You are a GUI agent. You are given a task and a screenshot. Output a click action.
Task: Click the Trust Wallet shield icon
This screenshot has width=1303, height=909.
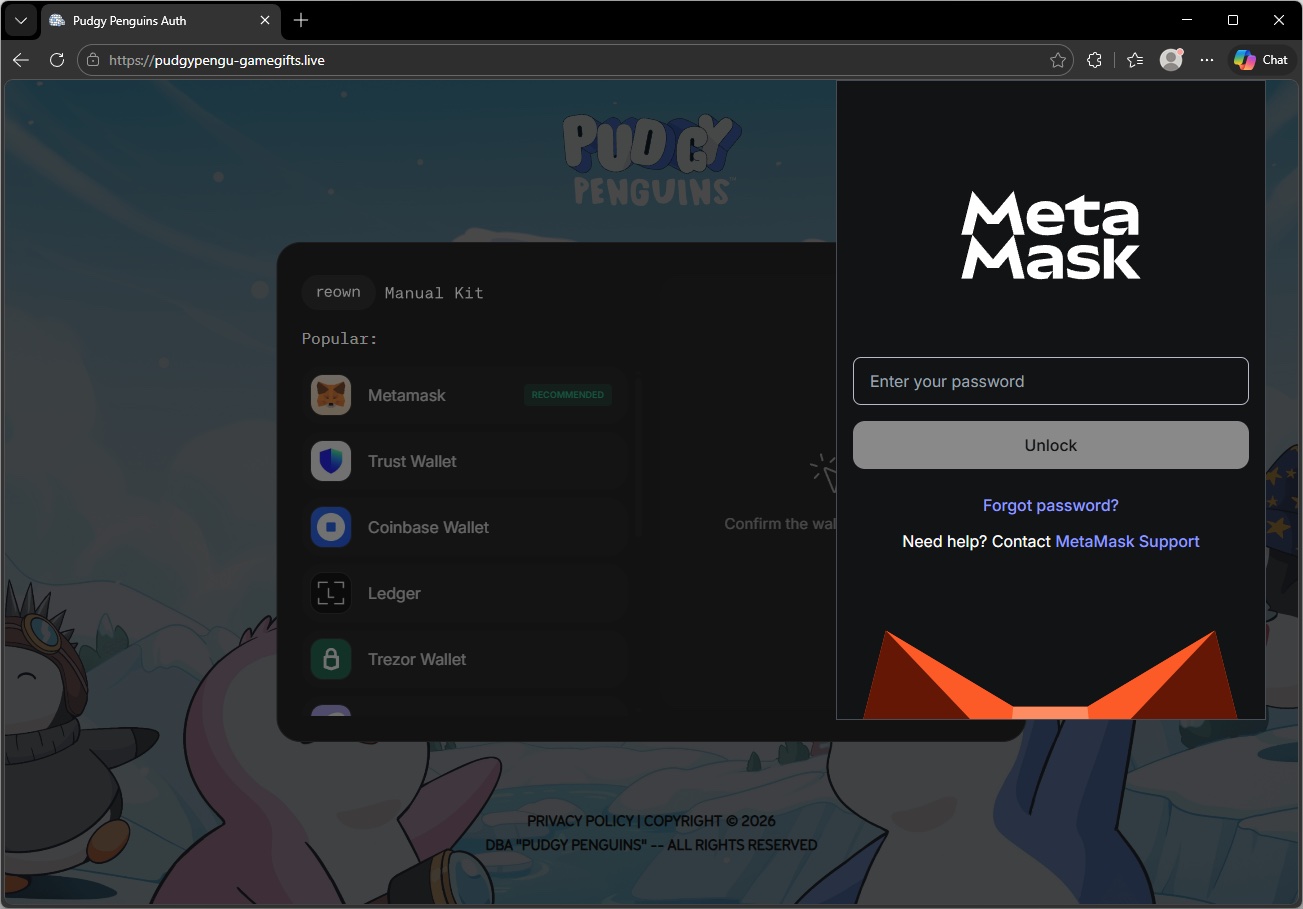tap(330, 461)
